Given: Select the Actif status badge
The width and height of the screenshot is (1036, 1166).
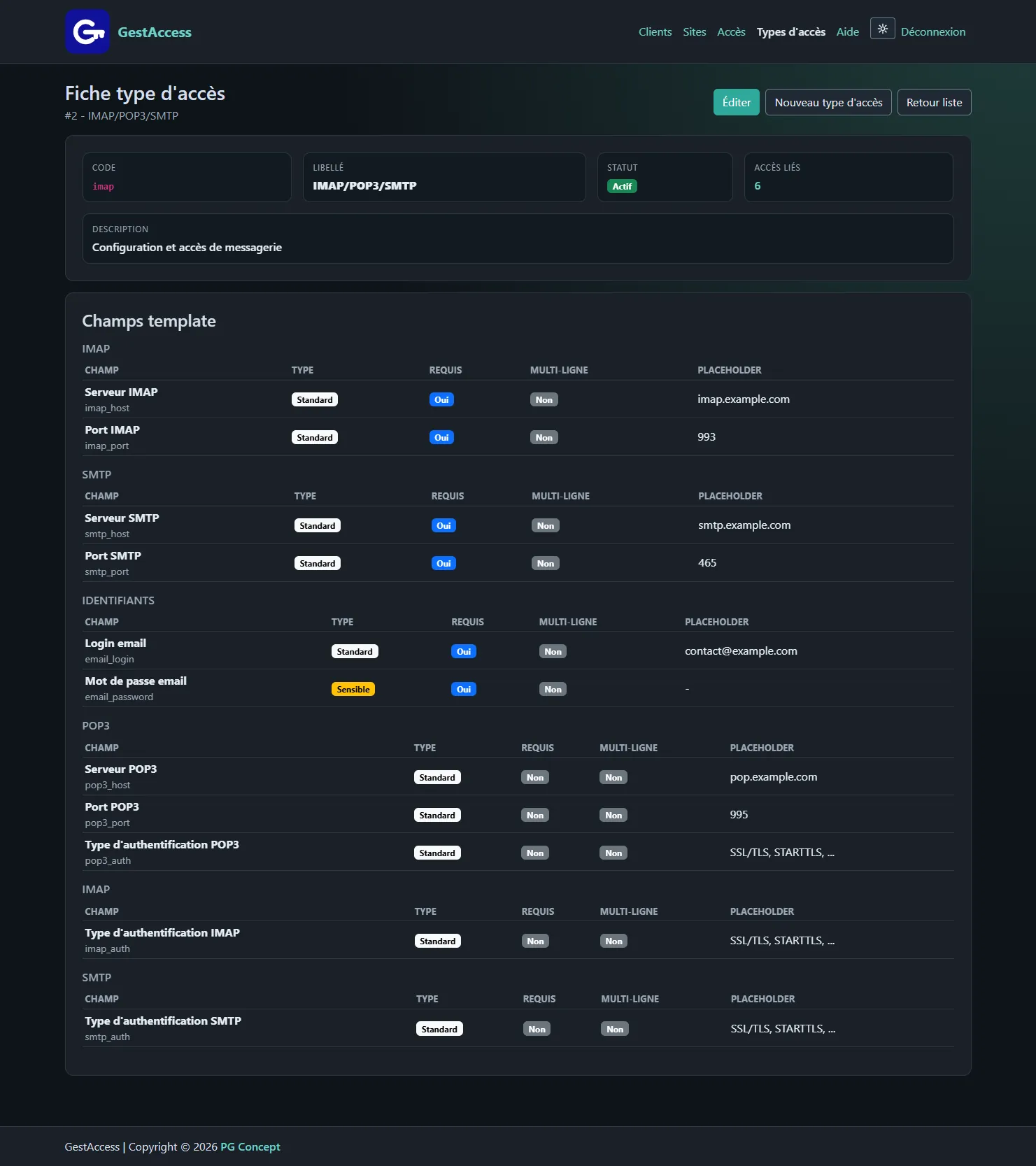Looking at the screenshot, I should 622,186.
